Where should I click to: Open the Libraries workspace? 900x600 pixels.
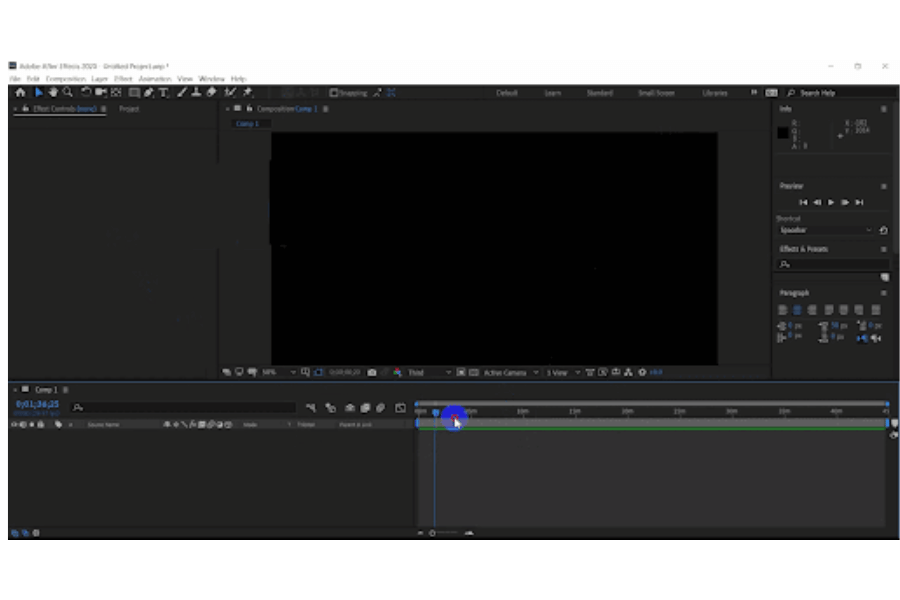[x=715, y=93]
